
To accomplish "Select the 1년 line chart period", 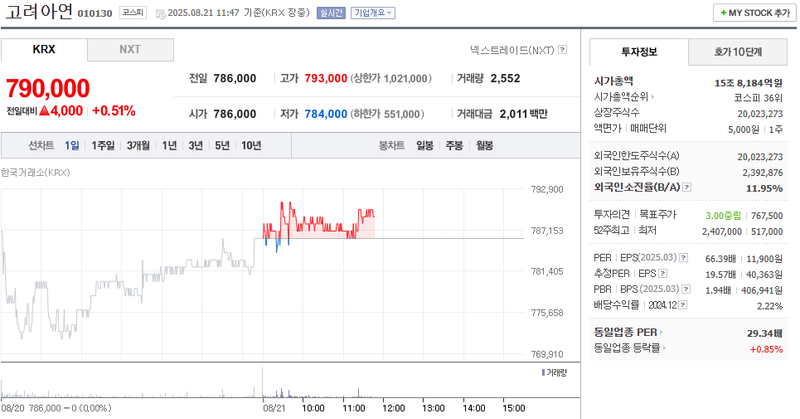I will pos(169,145).
